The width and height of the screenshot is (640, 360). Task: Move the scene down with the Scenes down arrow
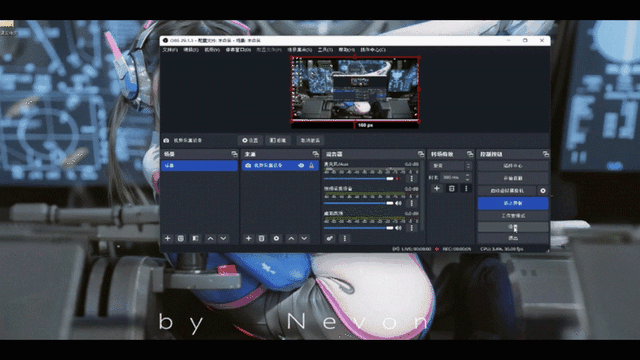pyautogui.click(x=223, y=238)
